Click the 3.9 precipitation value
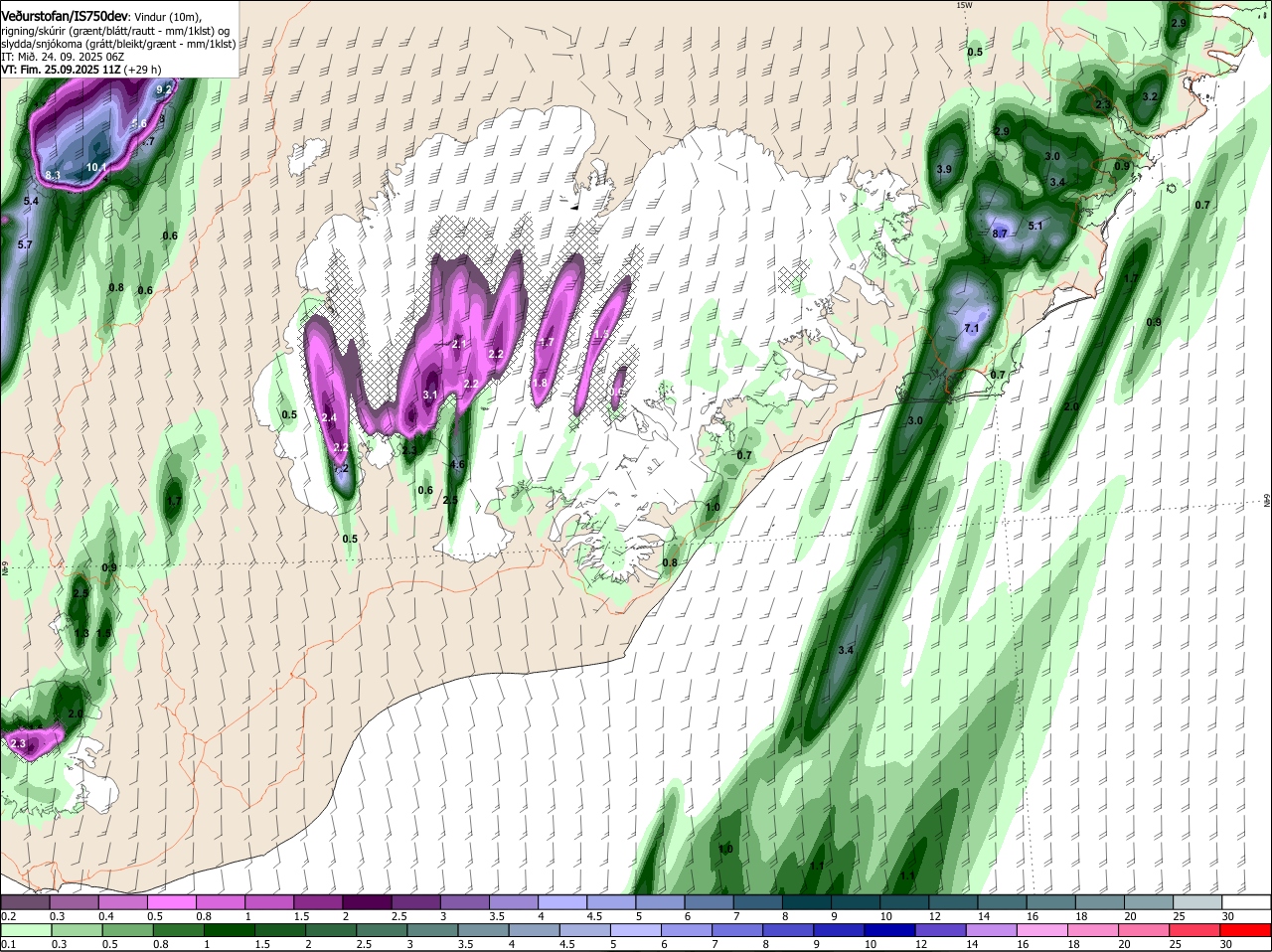The height and width of the screenshot is (952, 1272). 944,170
